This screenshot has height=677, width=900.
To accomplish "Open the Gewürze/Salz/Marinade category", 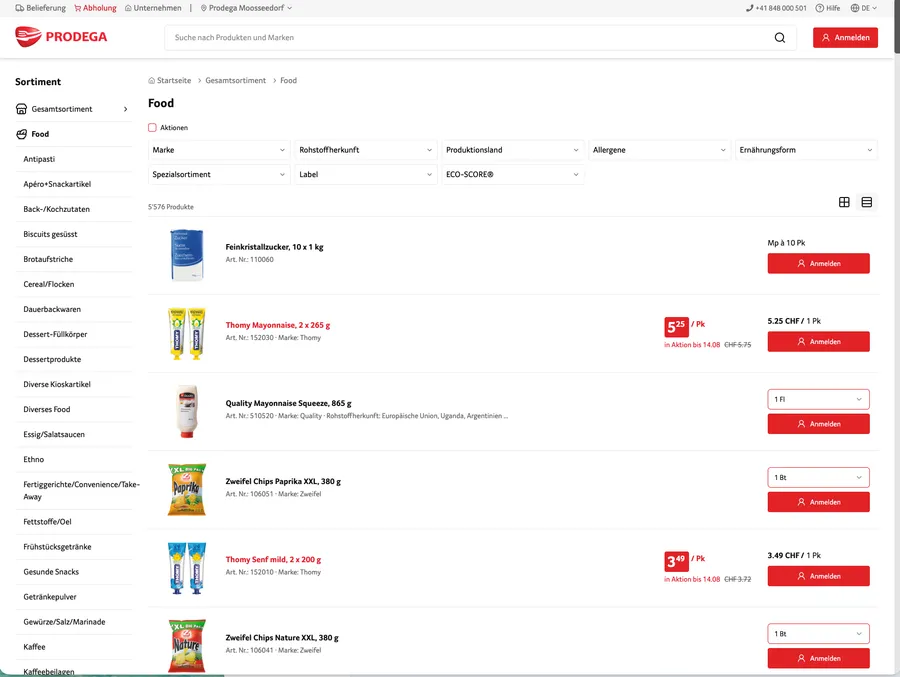I will (x=64, y=622).
